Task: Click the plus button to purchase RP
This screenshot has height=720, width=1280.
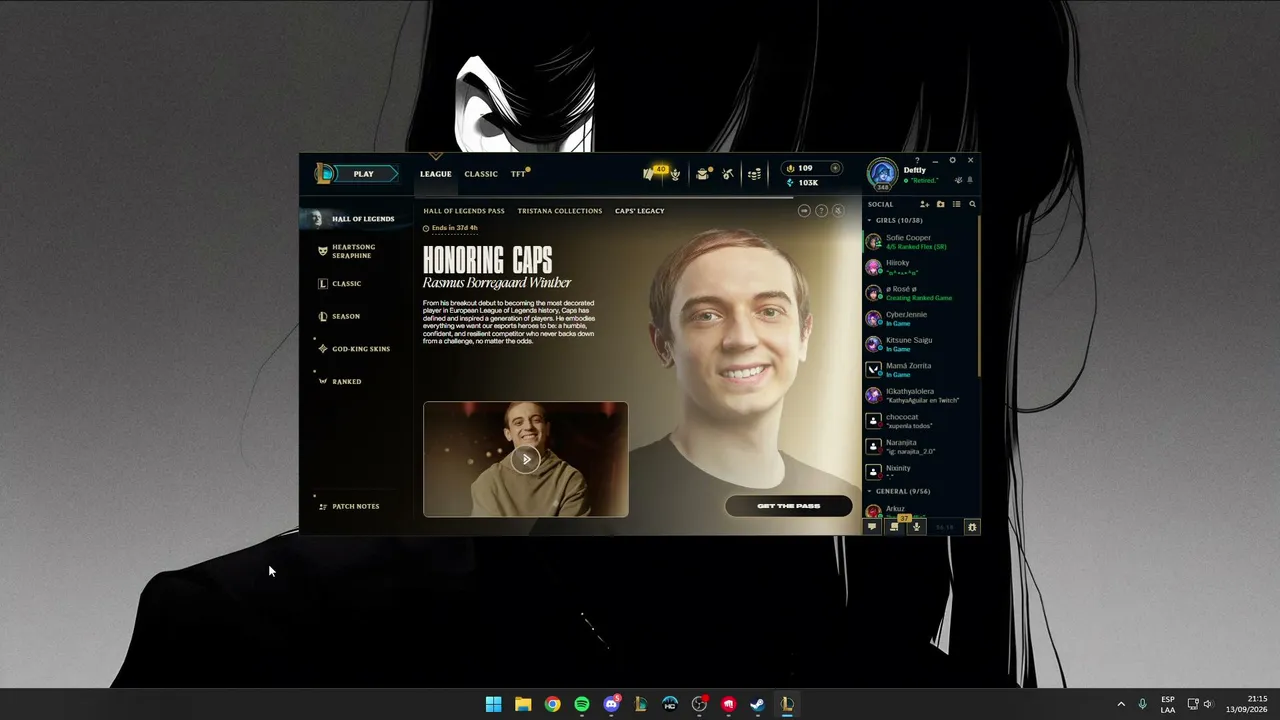Action: coord(835,168)
